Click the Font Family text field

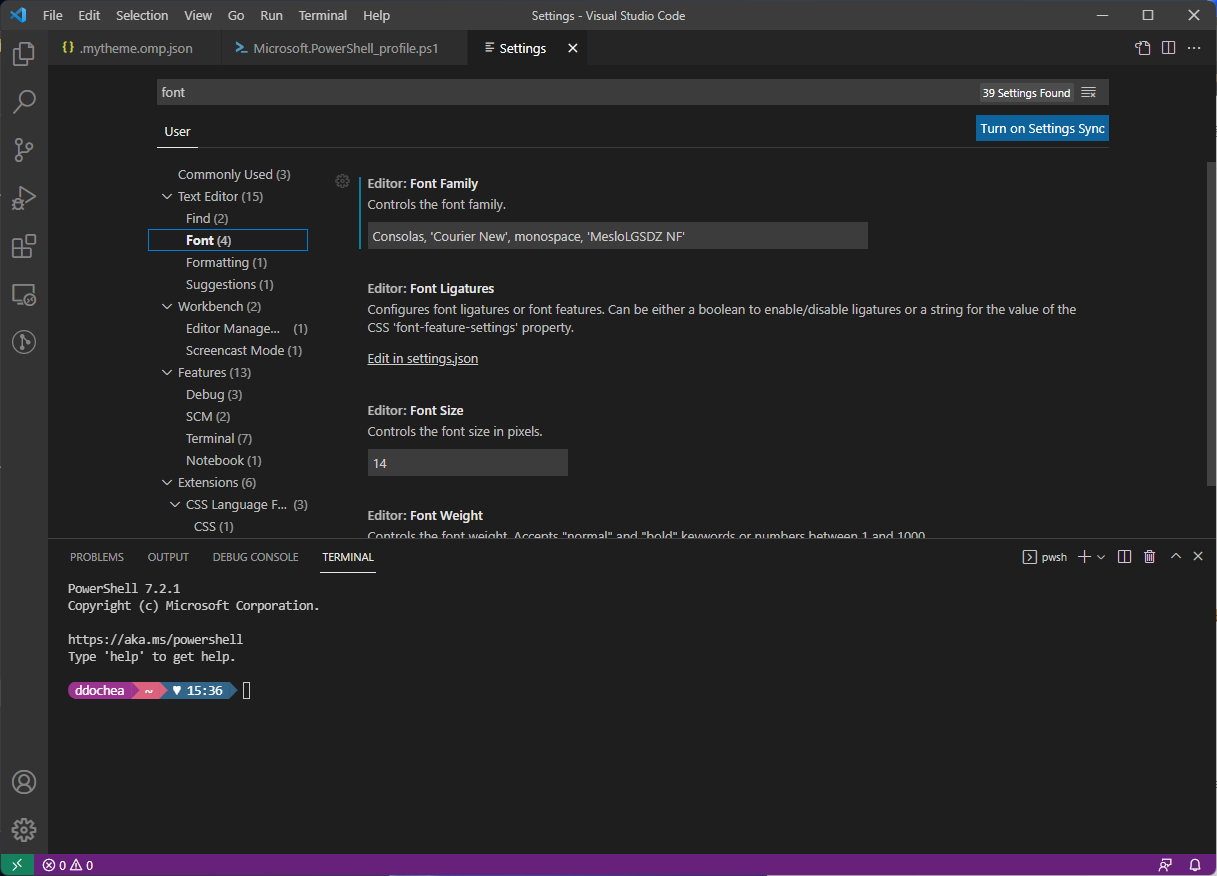pos(617,236)
